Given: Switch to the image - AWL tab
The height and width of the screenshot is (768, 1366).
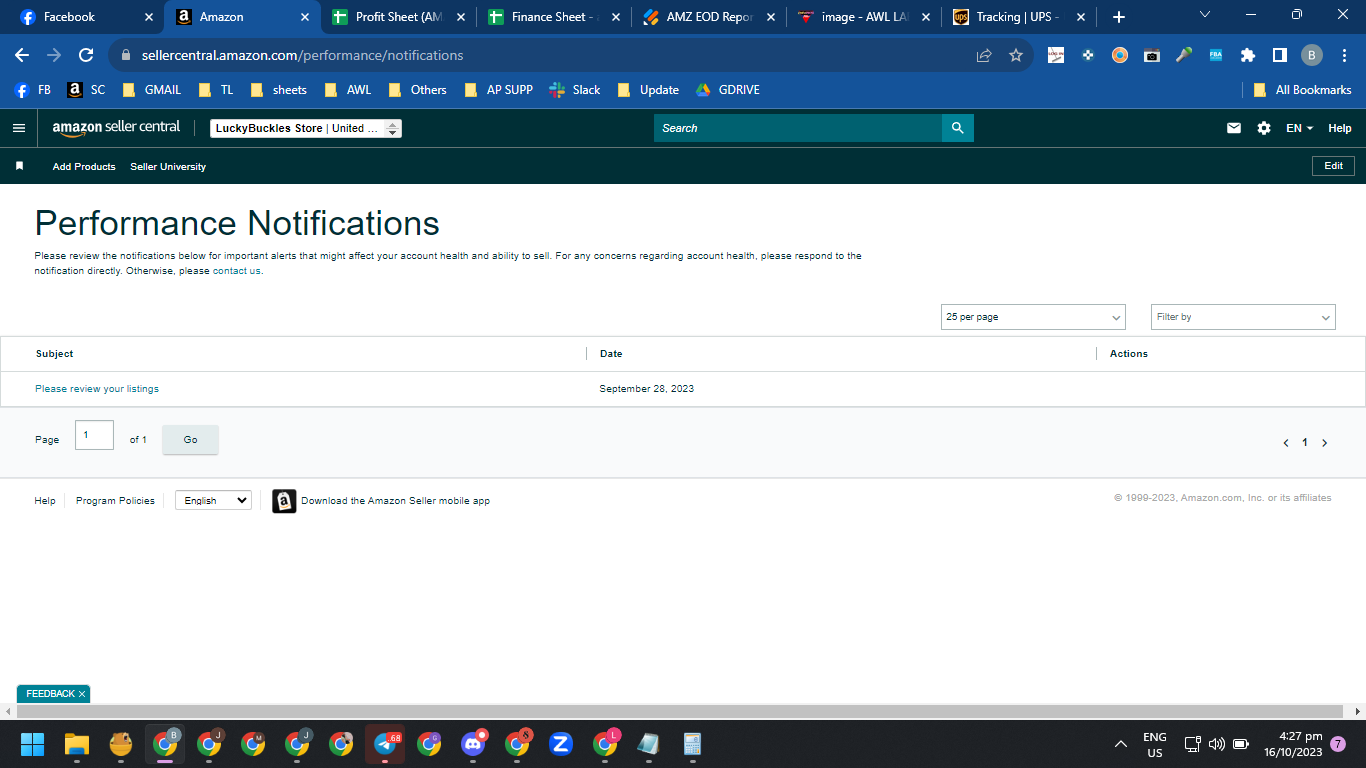Looking at the screenshot, I should pos(865,17).
